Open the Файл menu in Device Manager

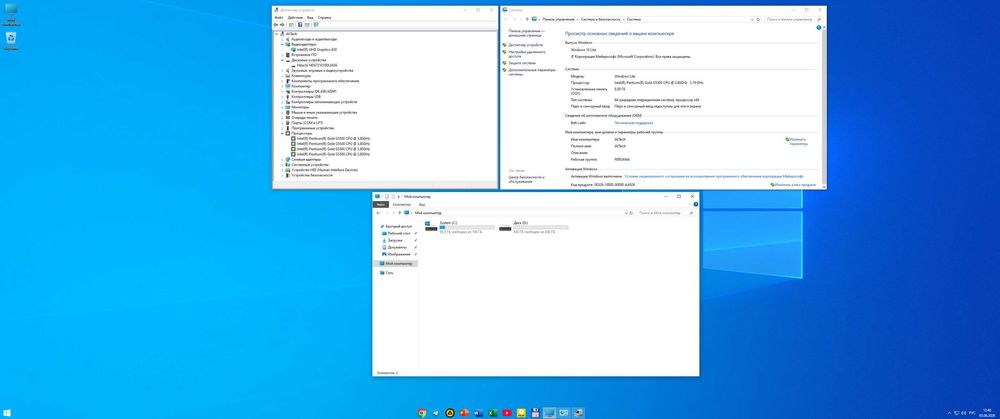pos(279,17)
